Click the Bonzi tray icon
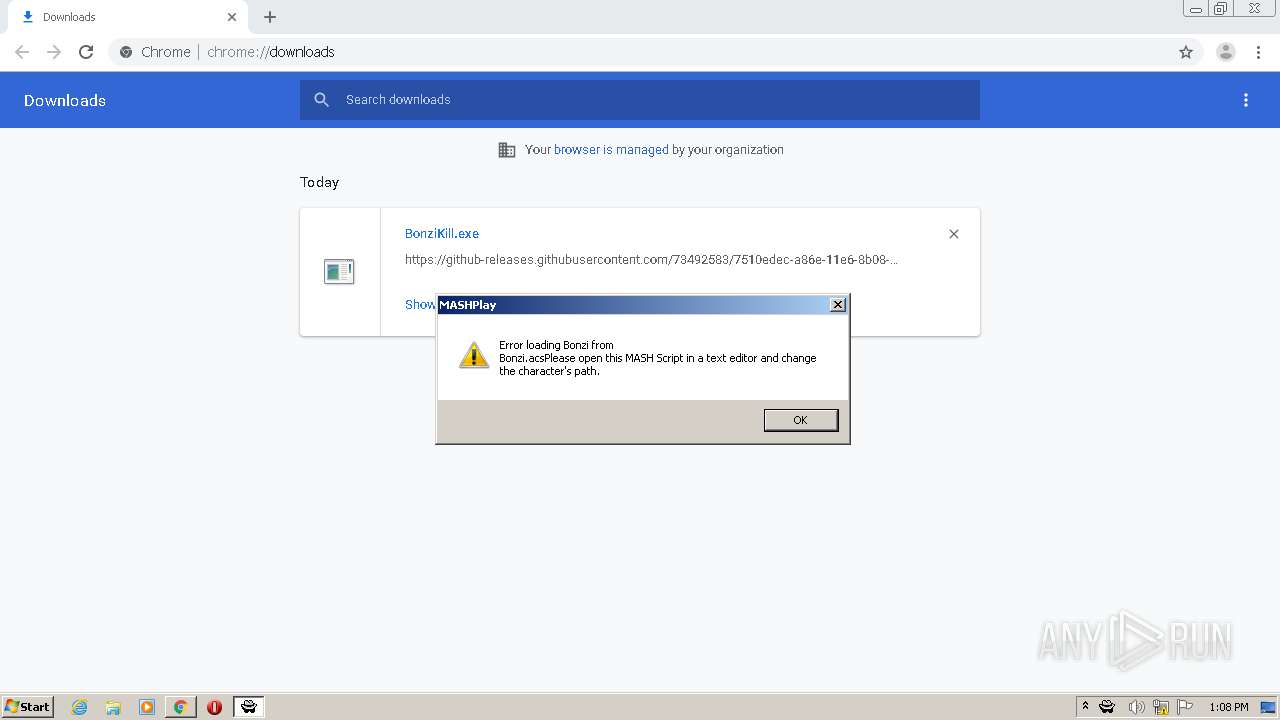 pos(1107,707)
